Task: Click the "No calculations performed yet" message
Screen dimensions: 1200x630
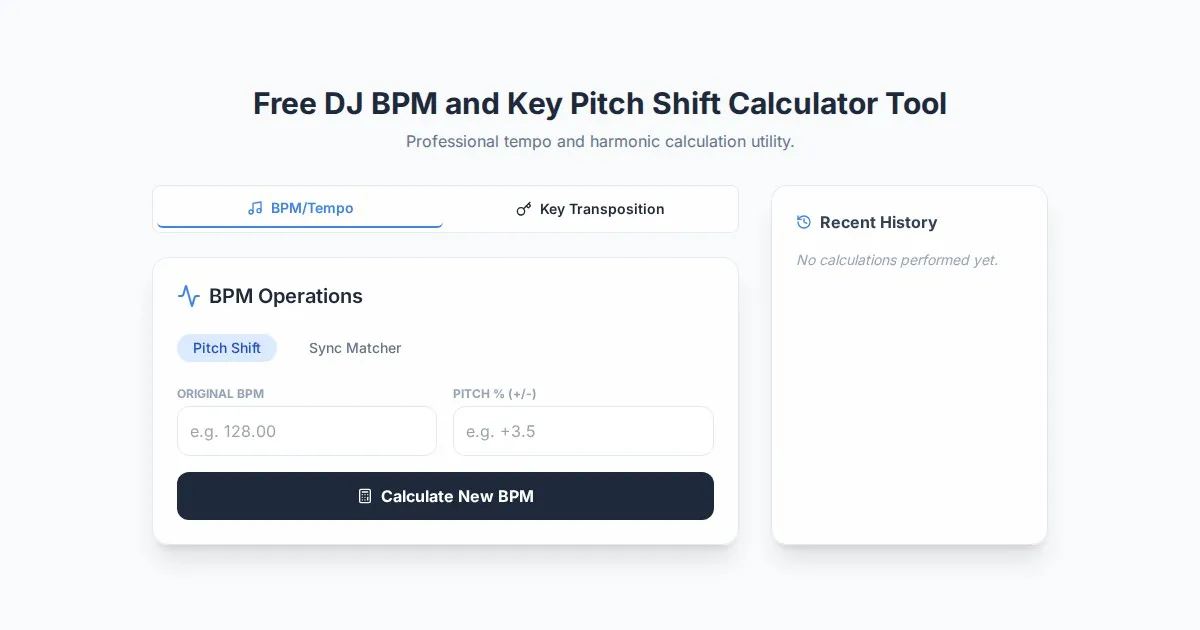Action: click(x=897, y=260)
